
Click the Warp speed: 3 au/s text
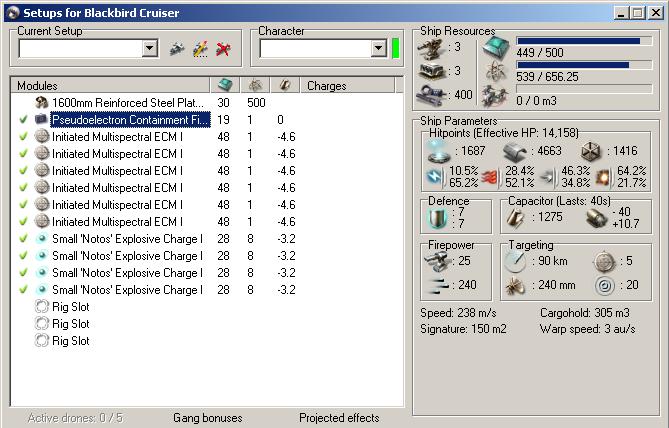click(588, 329)
